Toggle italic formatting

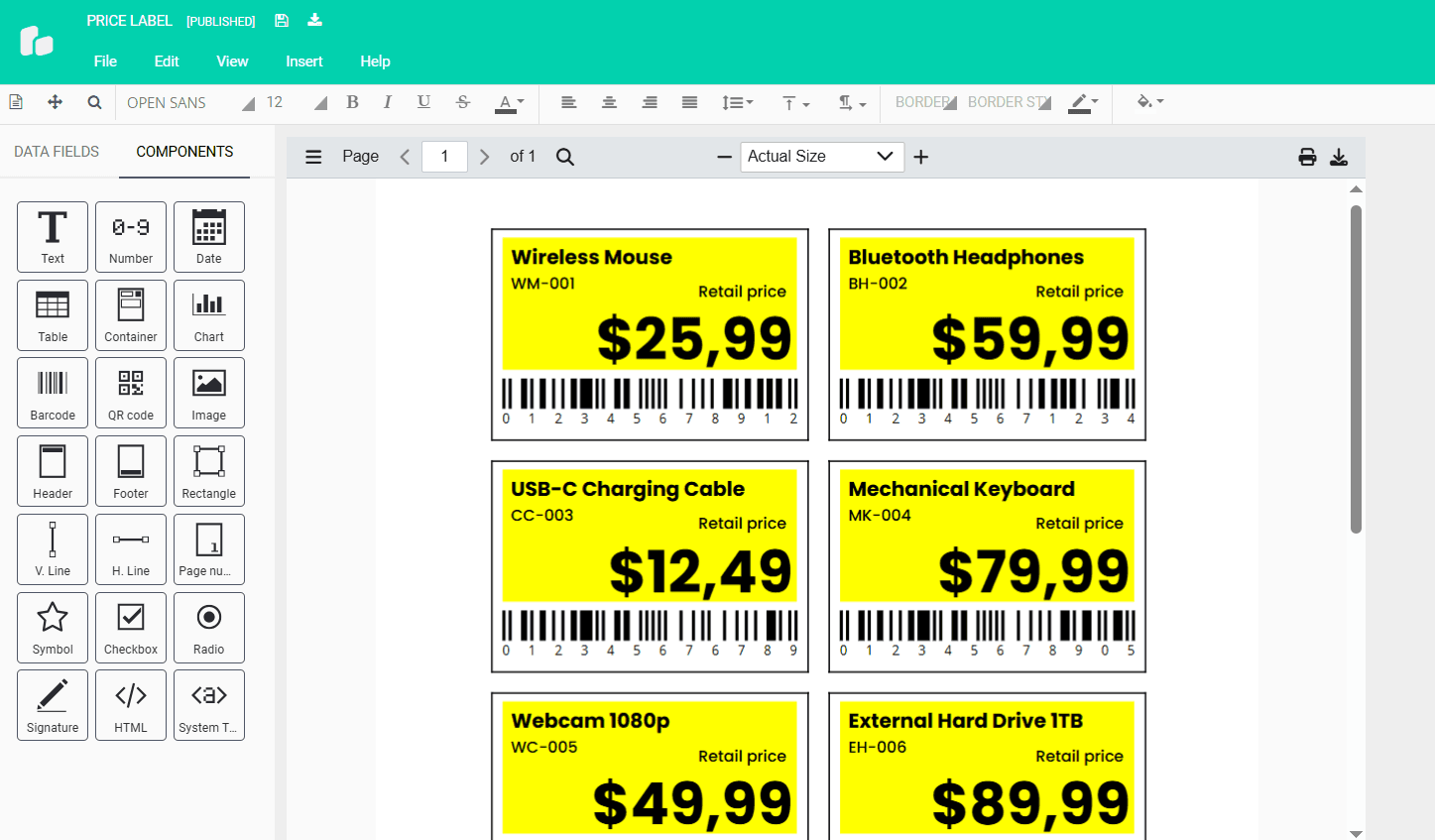click(x=388, y=102)
